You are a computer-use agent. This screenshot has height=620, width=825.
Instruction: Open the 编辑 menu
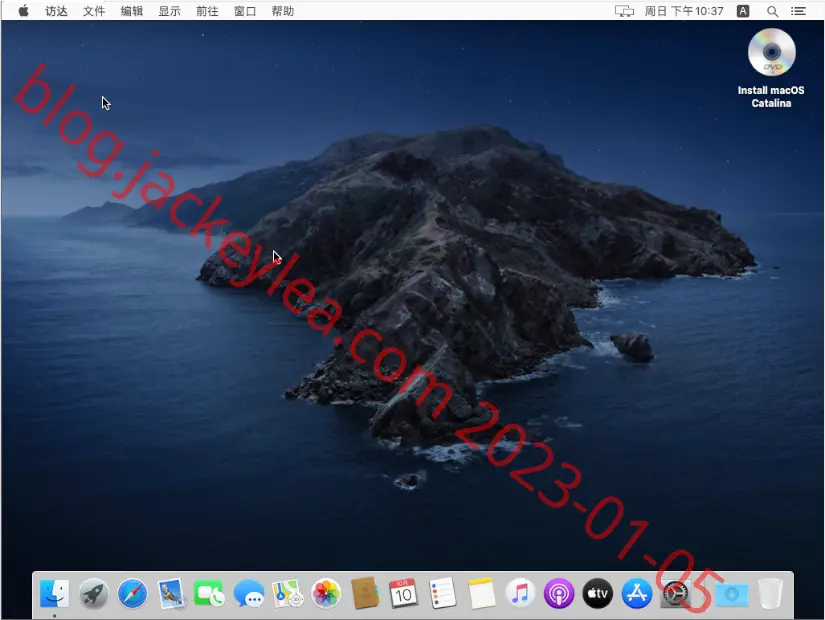pos(132,11)
